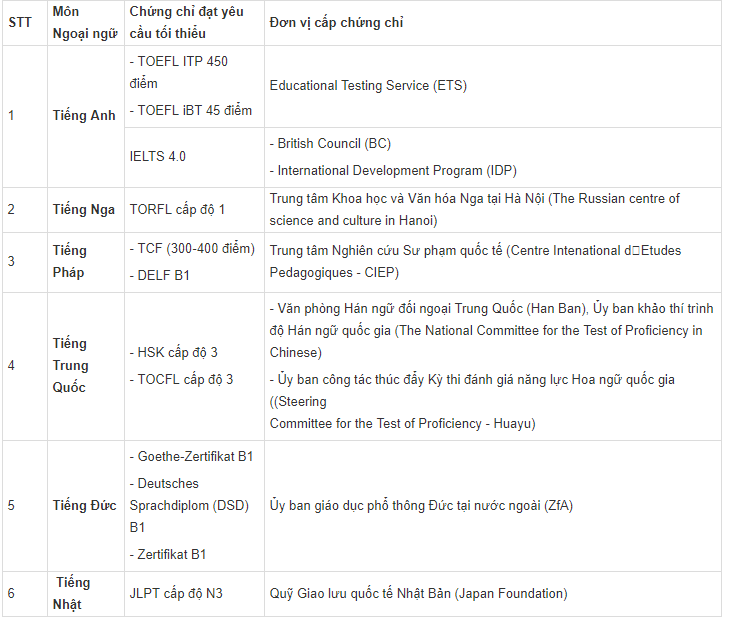Select 'International Development Program (IDP)' line
731x619 pixels.
pos(393,171)
